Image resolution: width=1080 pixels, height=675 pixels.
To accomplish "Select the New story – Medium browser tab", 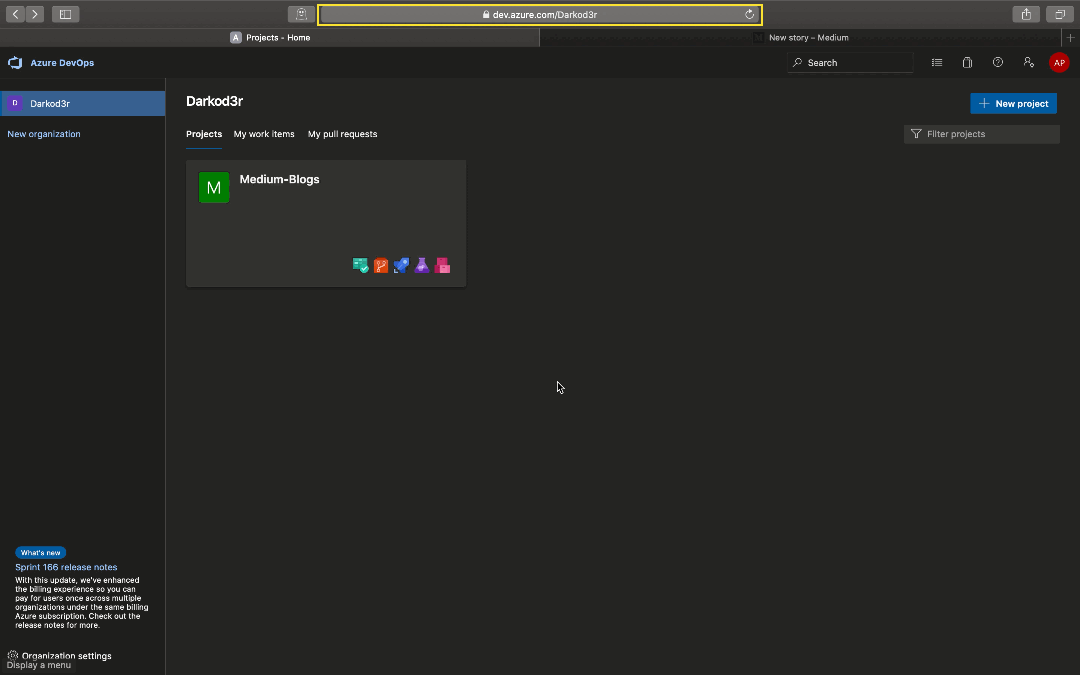I will pos(800,38).
